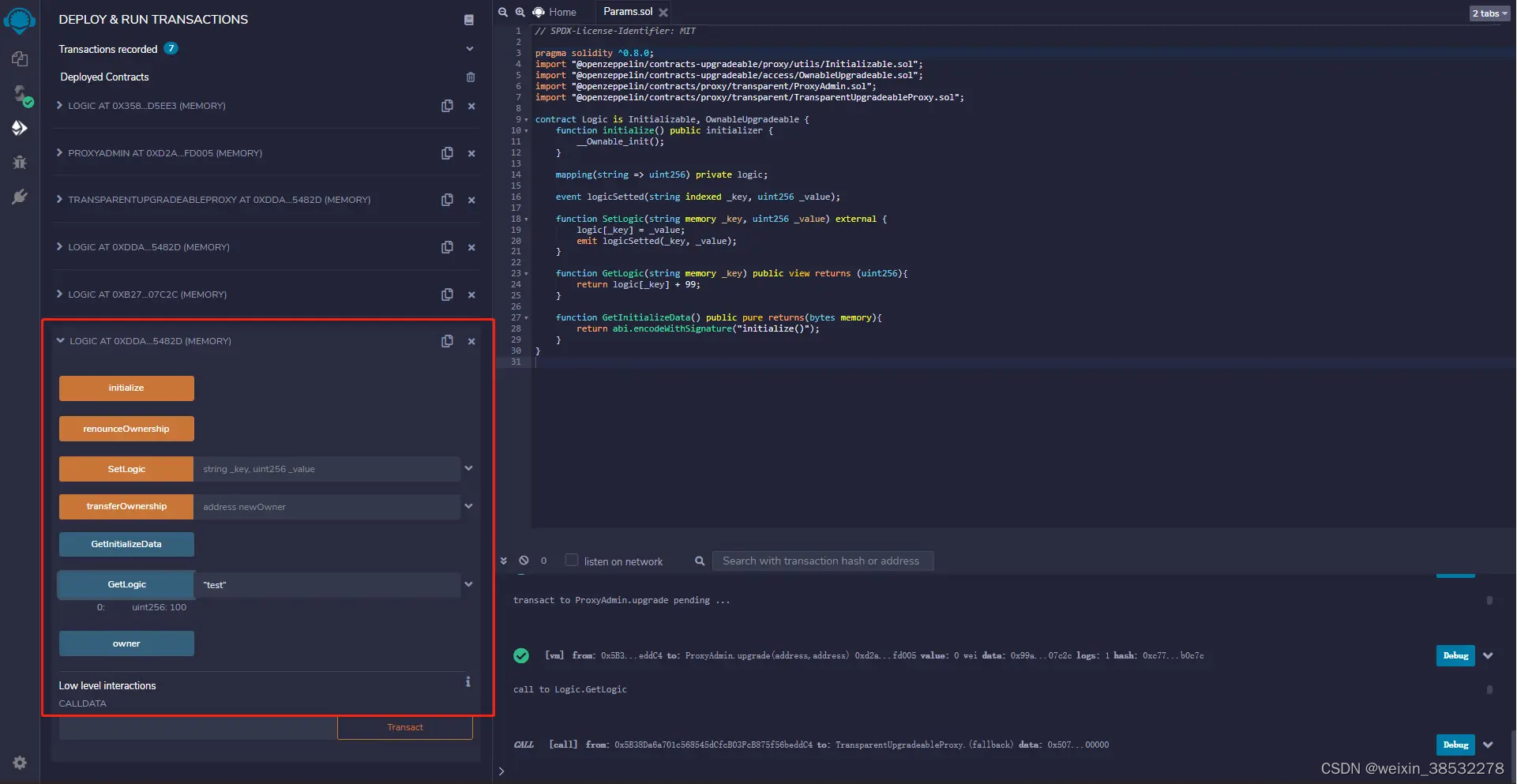The width and height of the screenshot is (1517, 784).
Task: Expand Transactions recorded section
Action: (470, 49)
